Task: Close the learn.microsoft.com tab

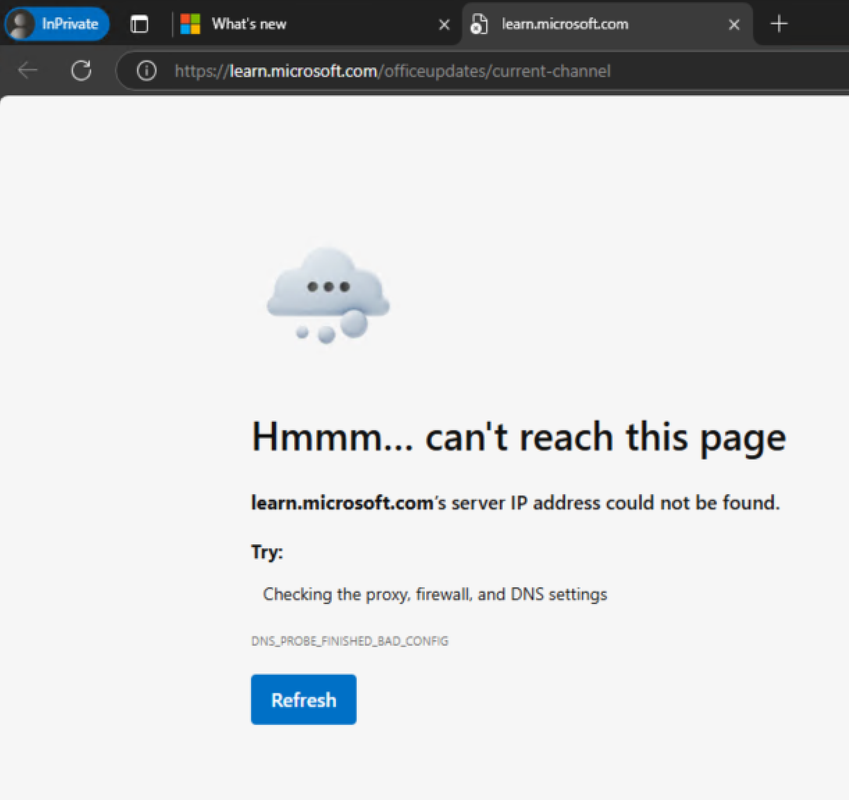Action: (x=734, y=24)
